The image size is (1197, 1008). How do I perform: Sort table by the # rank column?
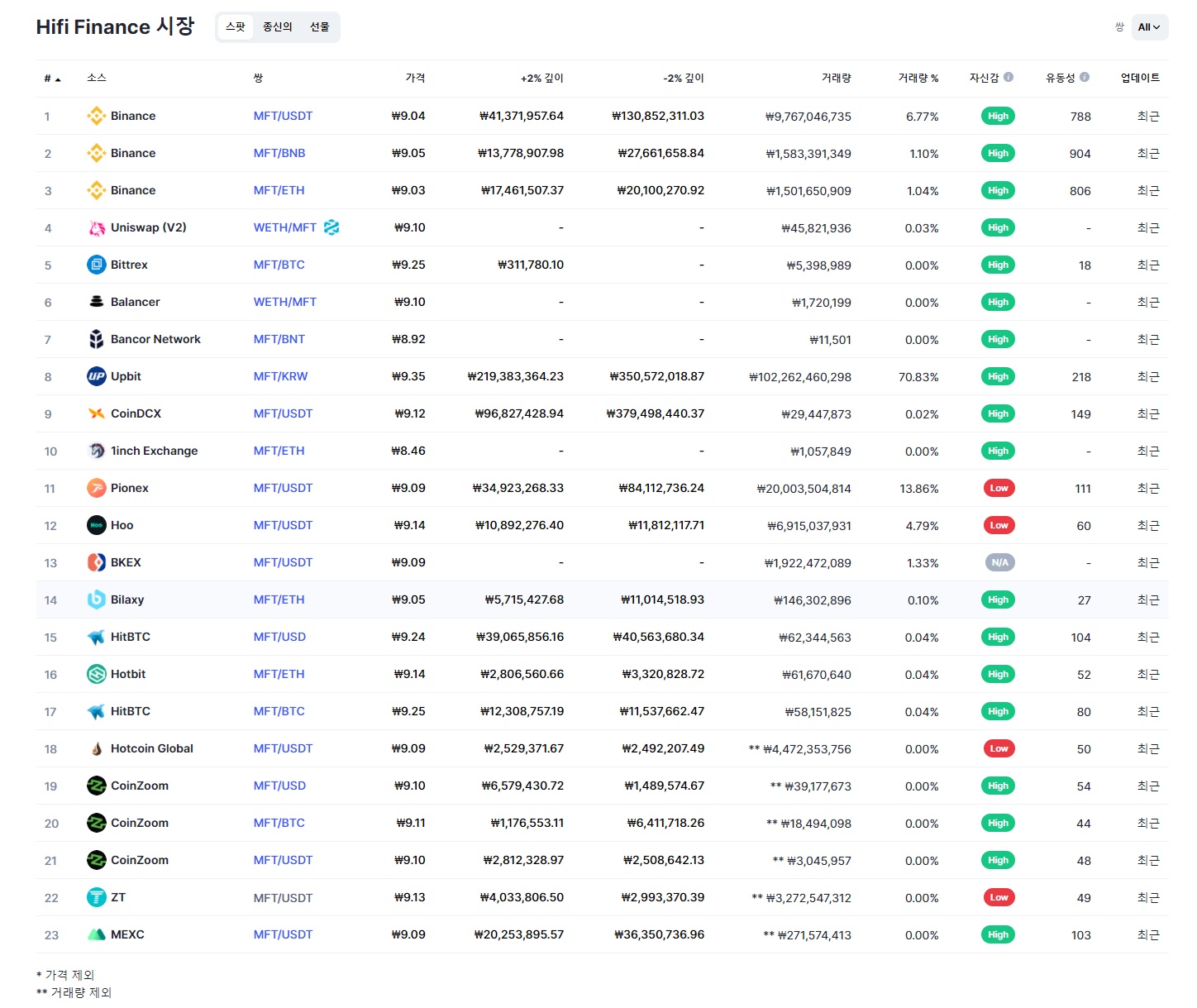(x=52, y=79)
